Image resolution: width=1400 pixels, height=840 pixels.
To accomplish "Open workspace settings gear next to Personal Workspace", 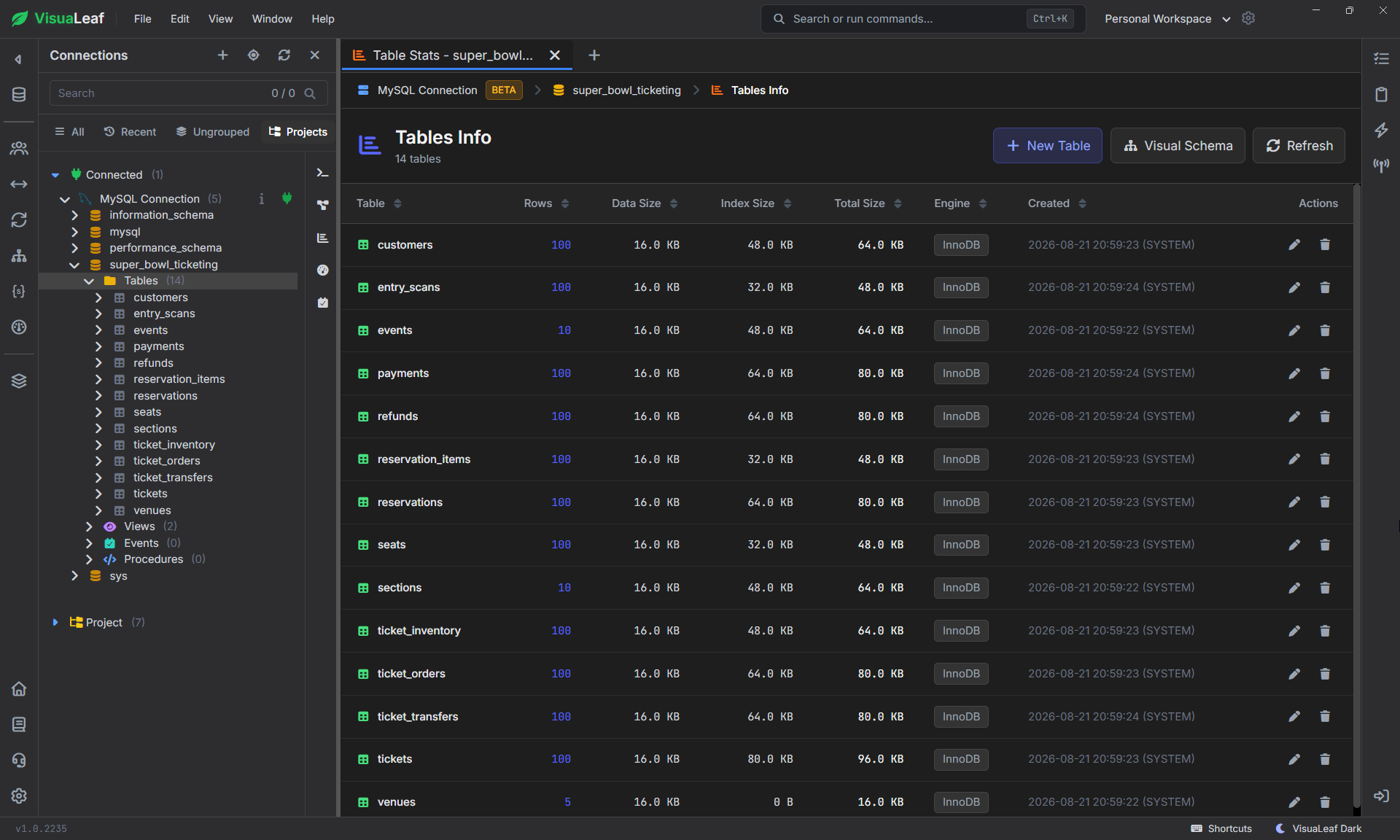I will pos(1248,18).
